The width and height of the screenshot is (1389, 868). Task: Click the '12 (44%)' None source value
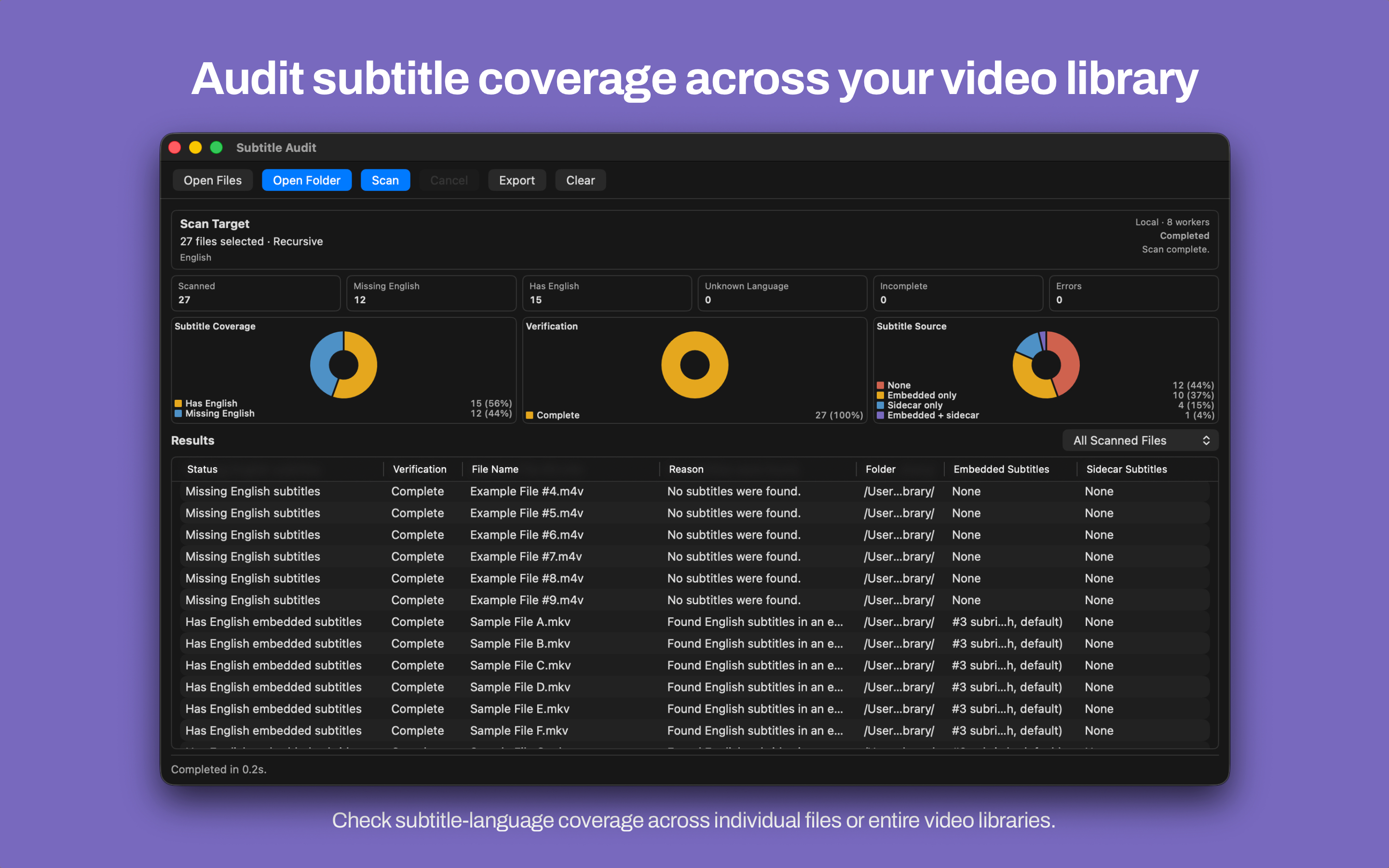[x=1193, y=385]
